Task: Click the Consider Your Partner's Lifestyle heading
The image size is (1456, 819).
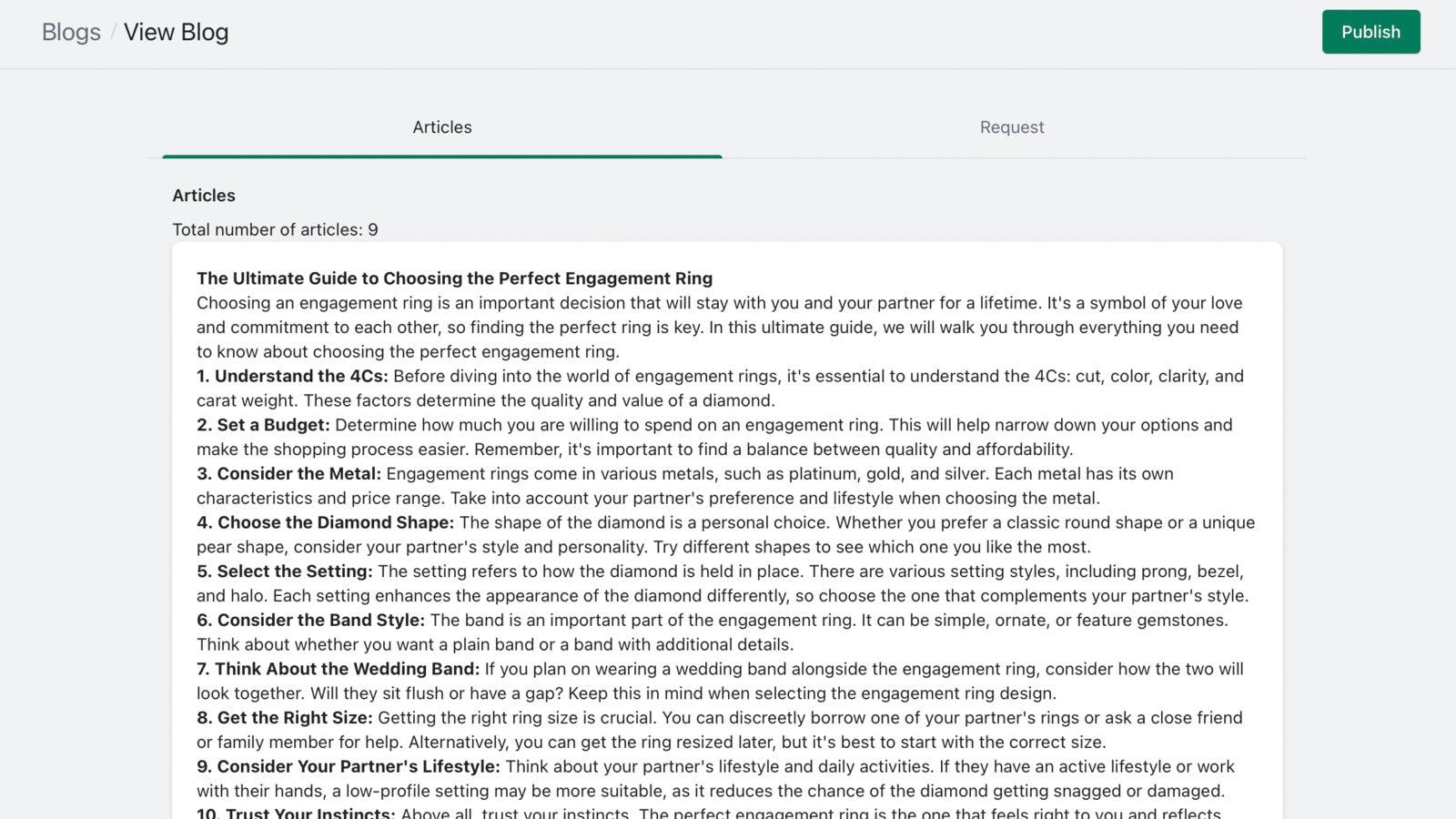Action: point(348,766)
